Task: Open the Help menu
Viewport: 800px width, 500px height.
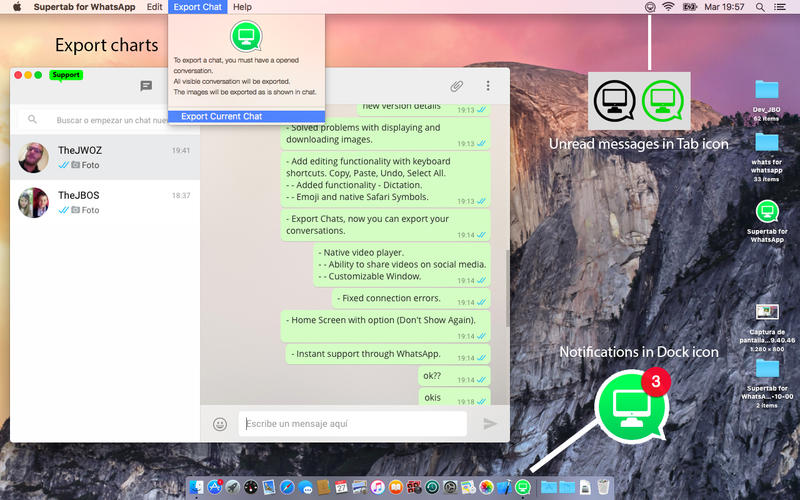Action: [x=242, y=7]
